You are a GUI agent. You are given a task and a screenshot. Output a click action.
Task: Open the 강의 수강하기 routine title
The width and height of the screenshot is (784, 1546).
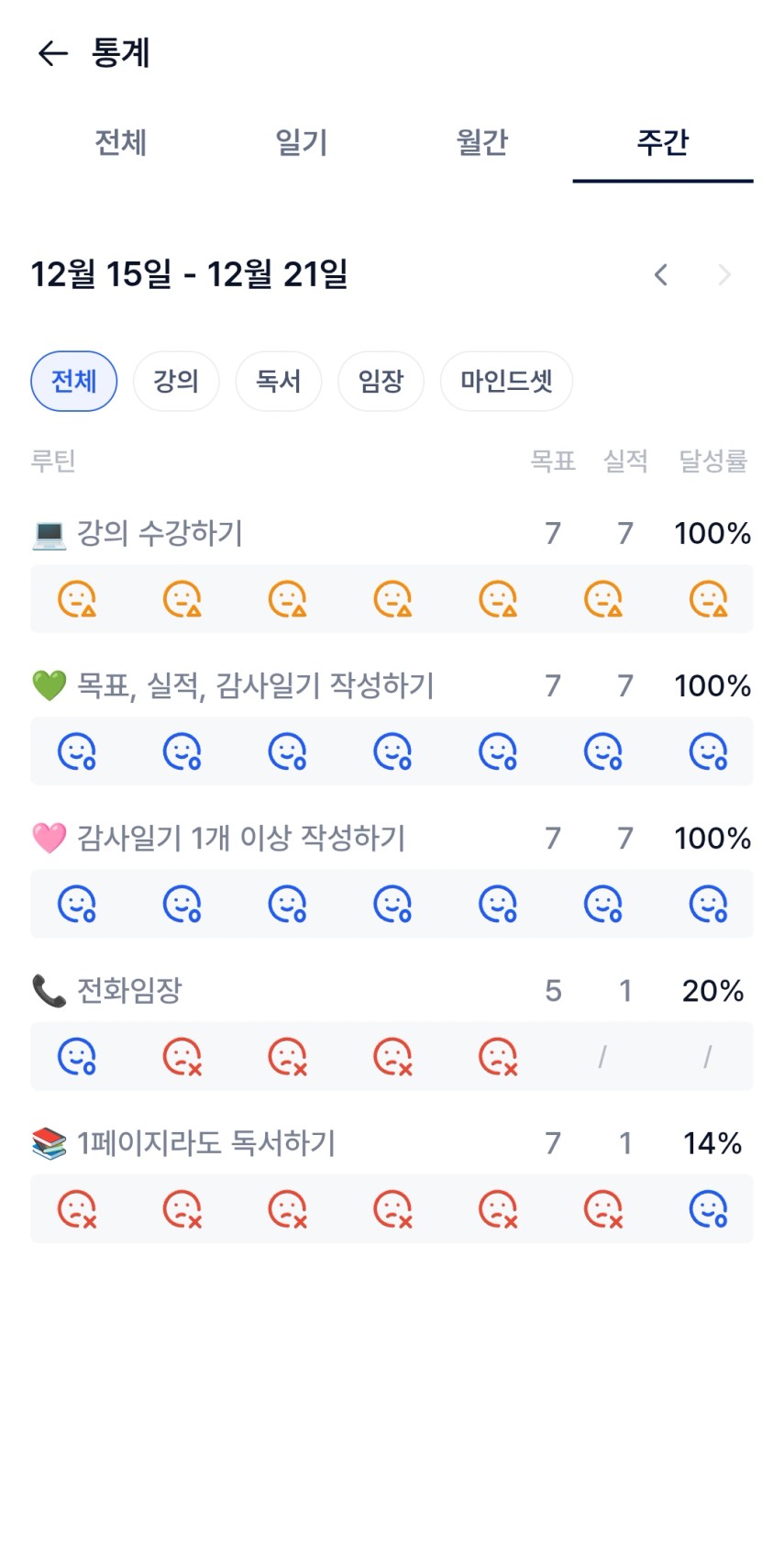click(159, 533)
